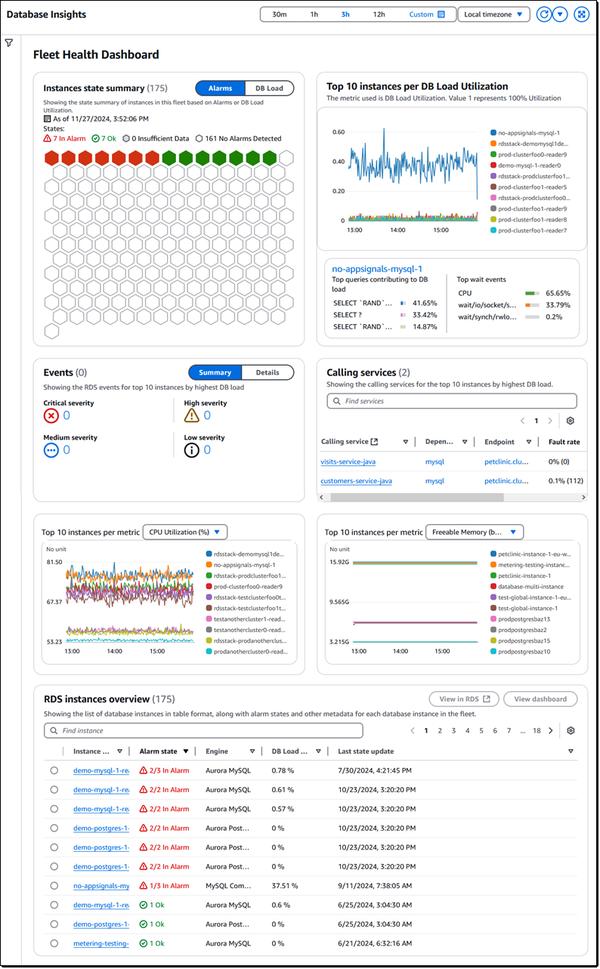Click the Ok icon in metering-testing row
The height and width of the screenshot is (969, 600).
tap(143, 943)
